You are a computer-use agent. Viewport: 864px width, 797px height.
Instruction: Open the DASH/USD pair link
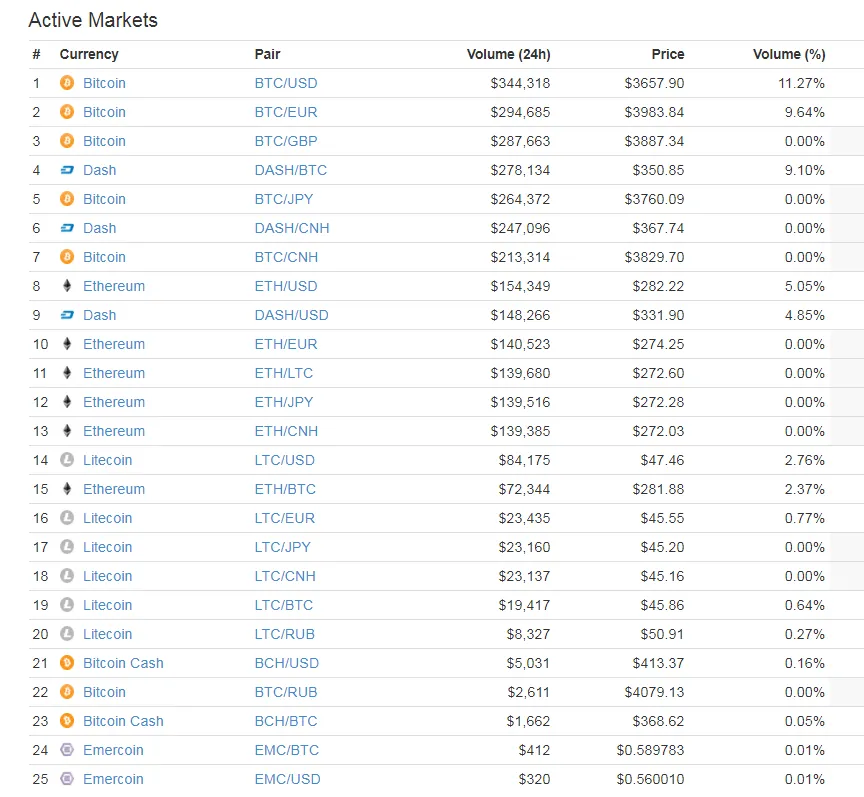(291, 315)
